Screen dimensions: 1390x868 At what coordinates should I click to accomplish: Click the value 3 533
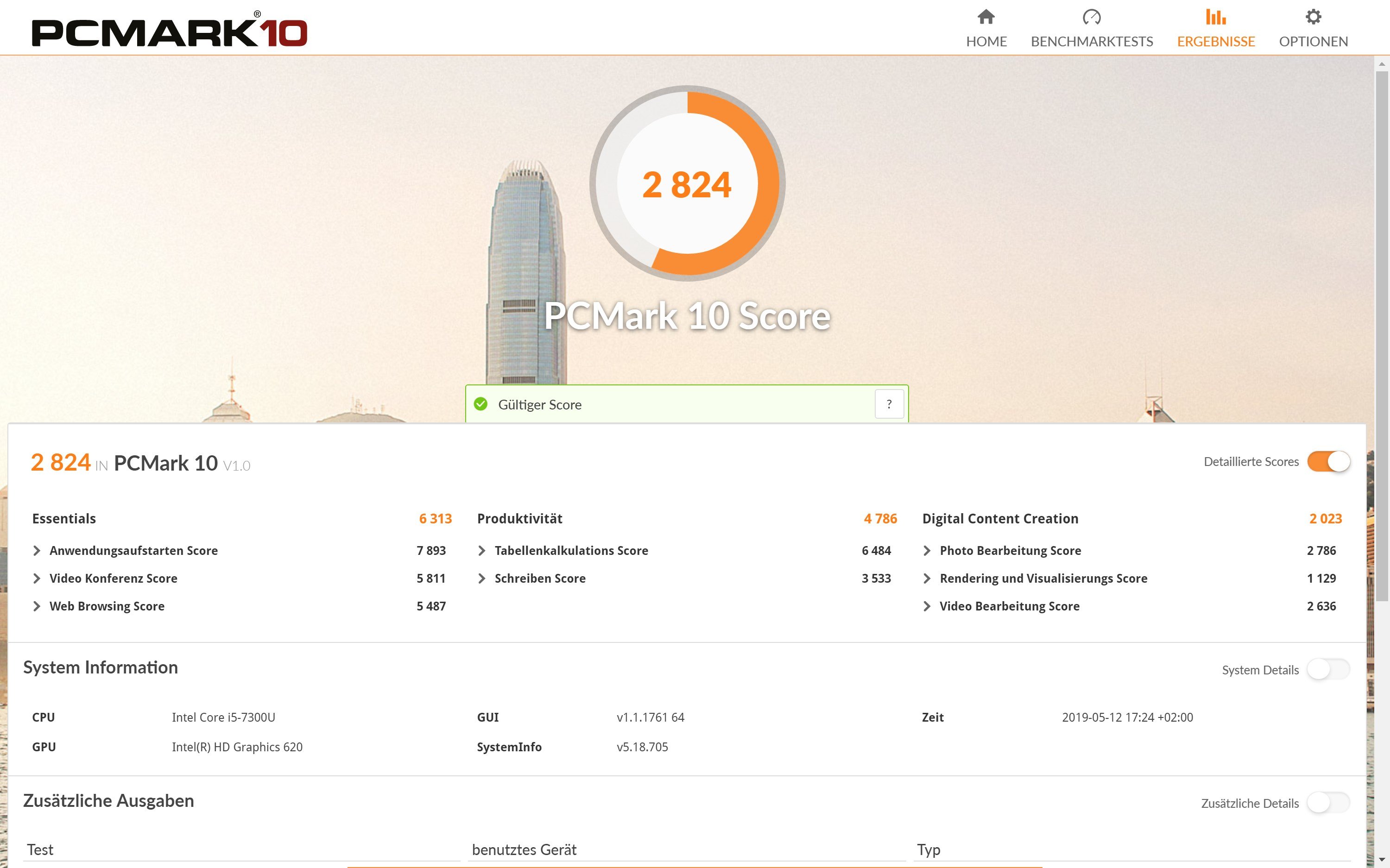[876, 578]
